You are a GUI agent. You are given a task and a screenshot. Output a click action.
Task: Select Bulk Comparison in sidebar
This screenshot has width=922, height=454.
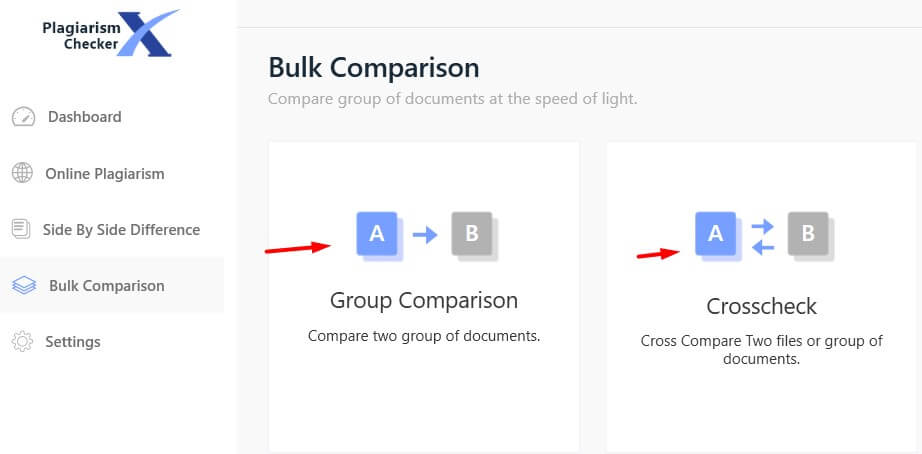tap(106, 286)
